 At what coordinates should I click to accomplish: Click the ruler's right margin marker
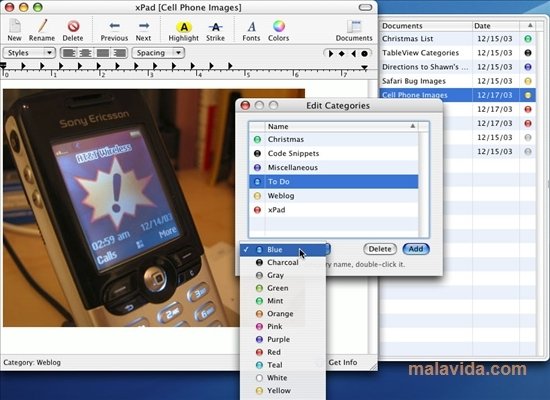click(364, 67)
